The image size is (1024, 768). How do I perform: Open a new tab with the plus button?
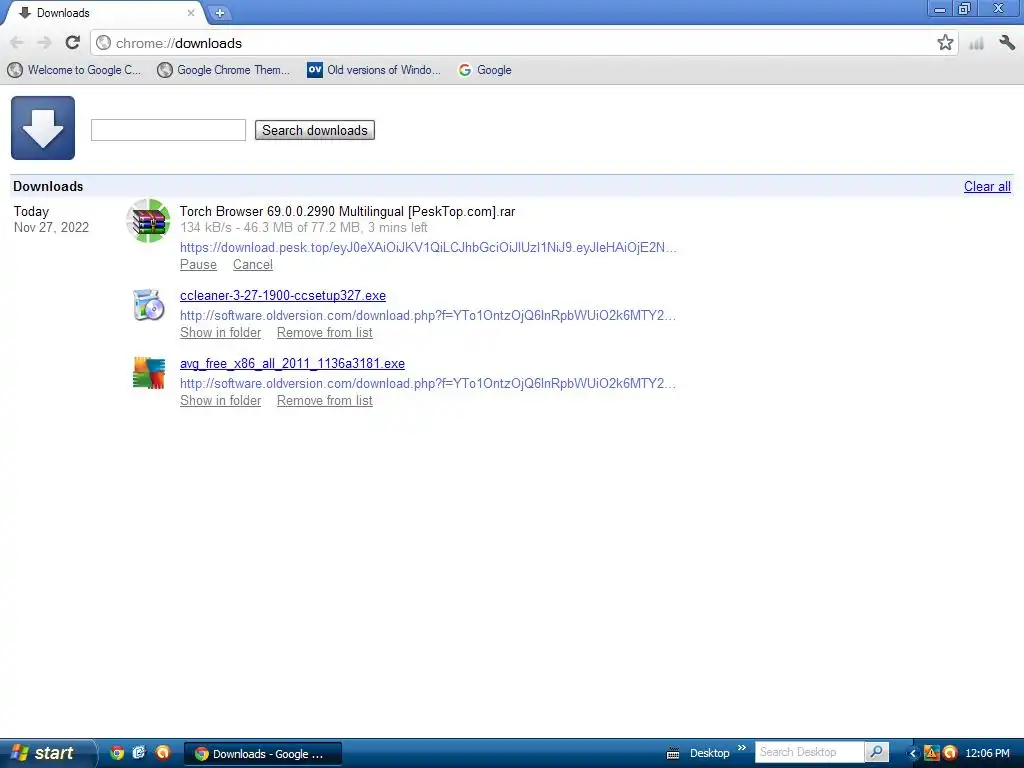pos(219,12)
